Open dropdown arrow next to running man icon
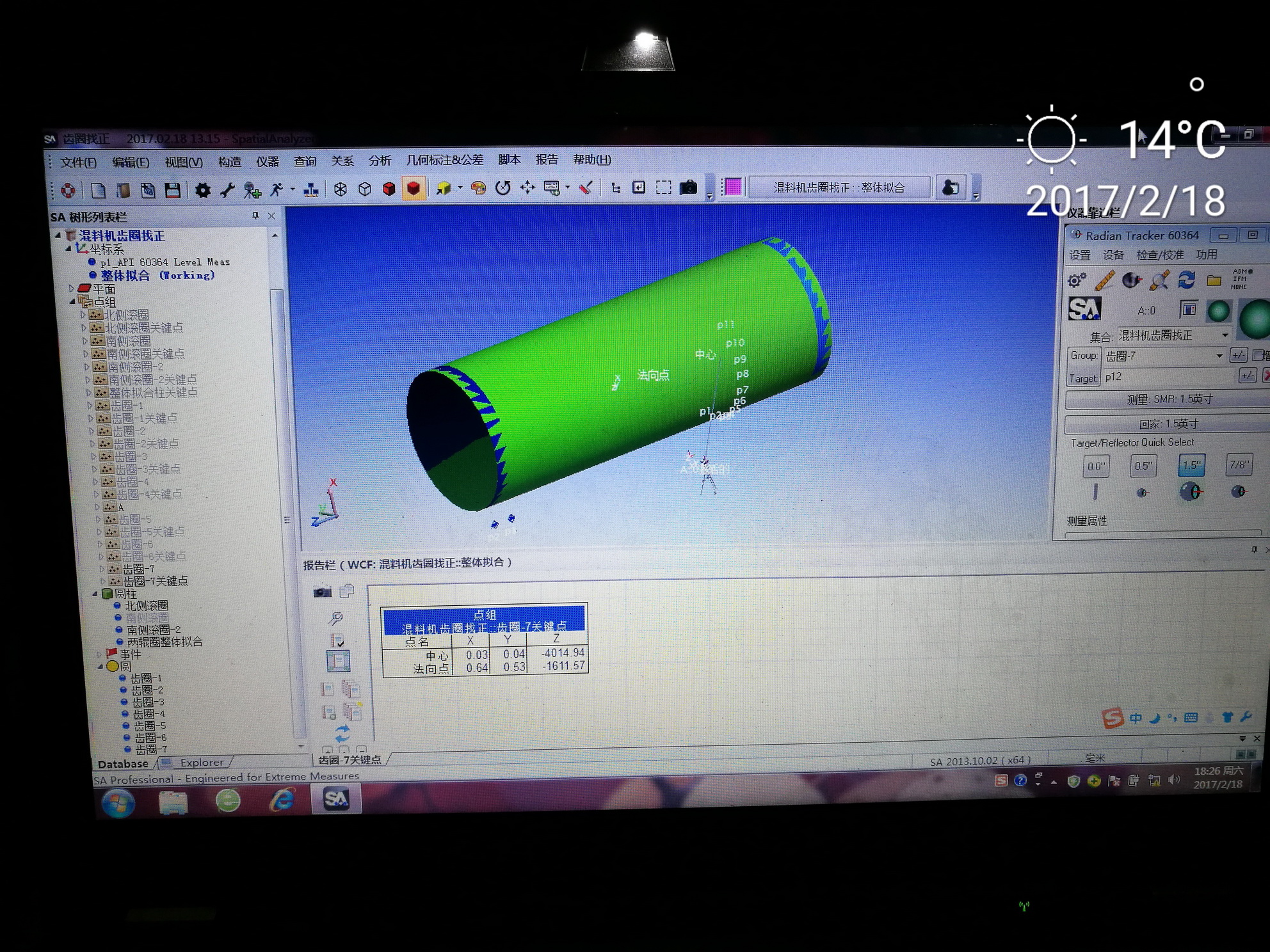1270x952 pixels. [x=293, y=190]
